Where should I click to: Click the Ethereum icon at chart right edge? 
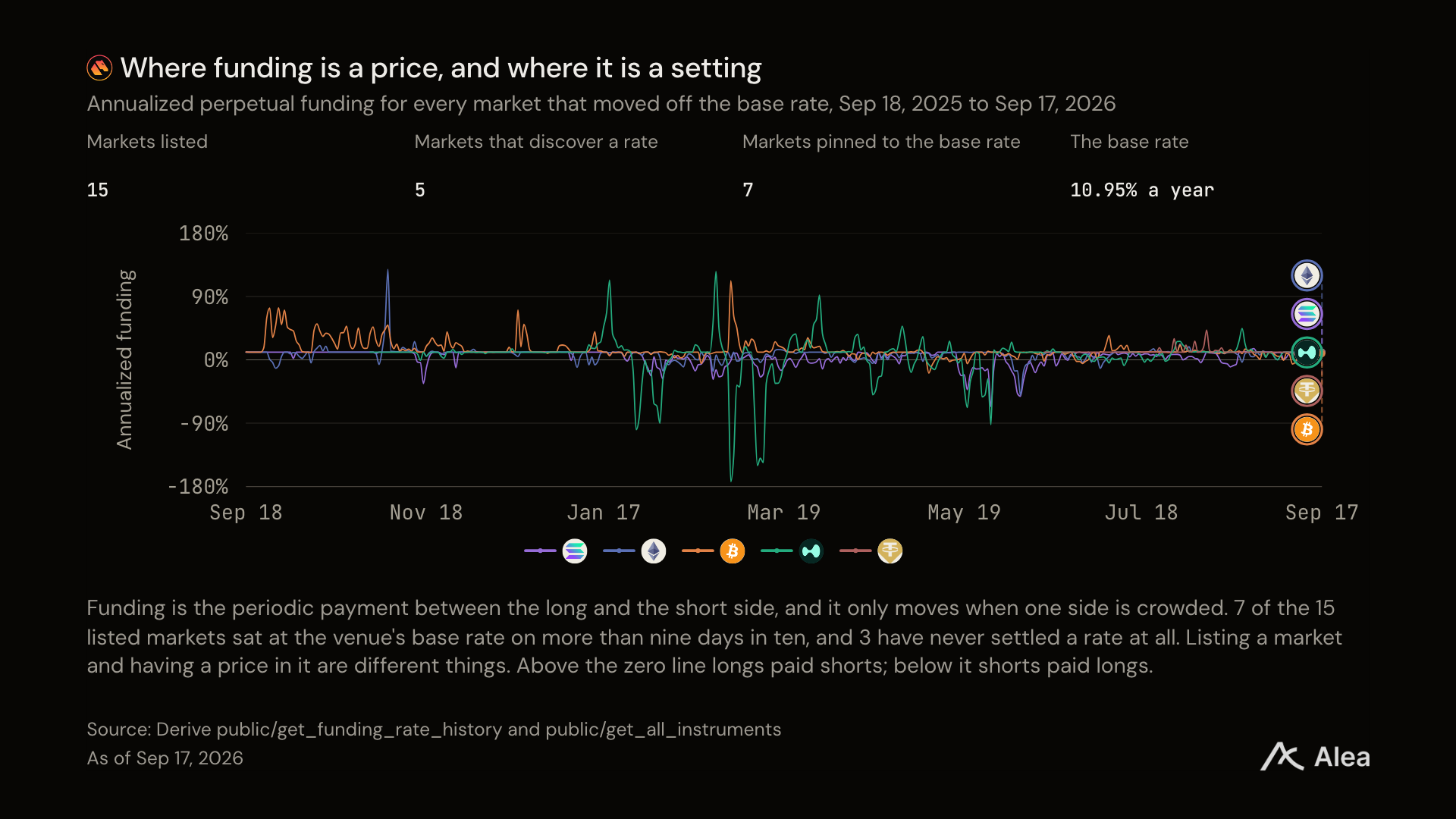1307,275
